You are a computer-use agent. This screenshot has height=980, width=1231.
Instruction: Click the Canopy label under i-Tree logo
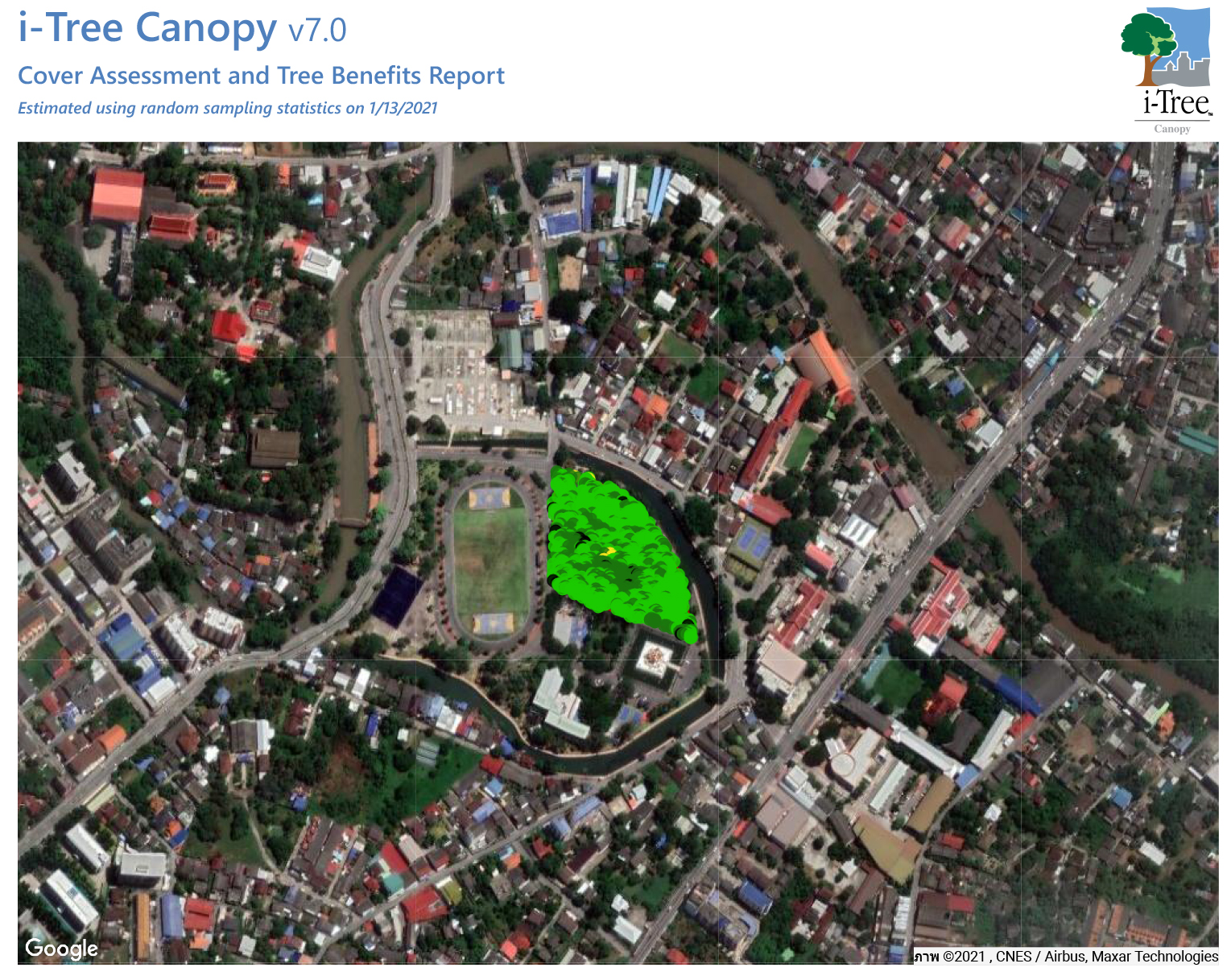point(1171,129)
